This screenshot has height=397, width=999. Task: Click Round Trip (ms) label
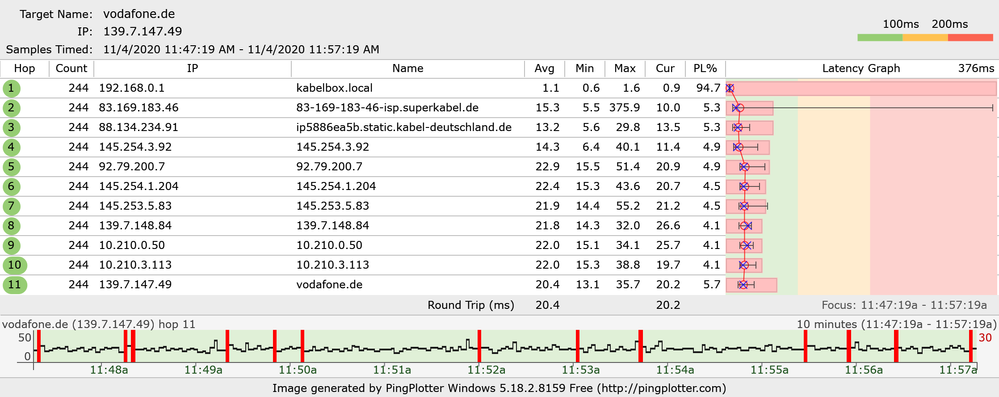tap(471, 305)
